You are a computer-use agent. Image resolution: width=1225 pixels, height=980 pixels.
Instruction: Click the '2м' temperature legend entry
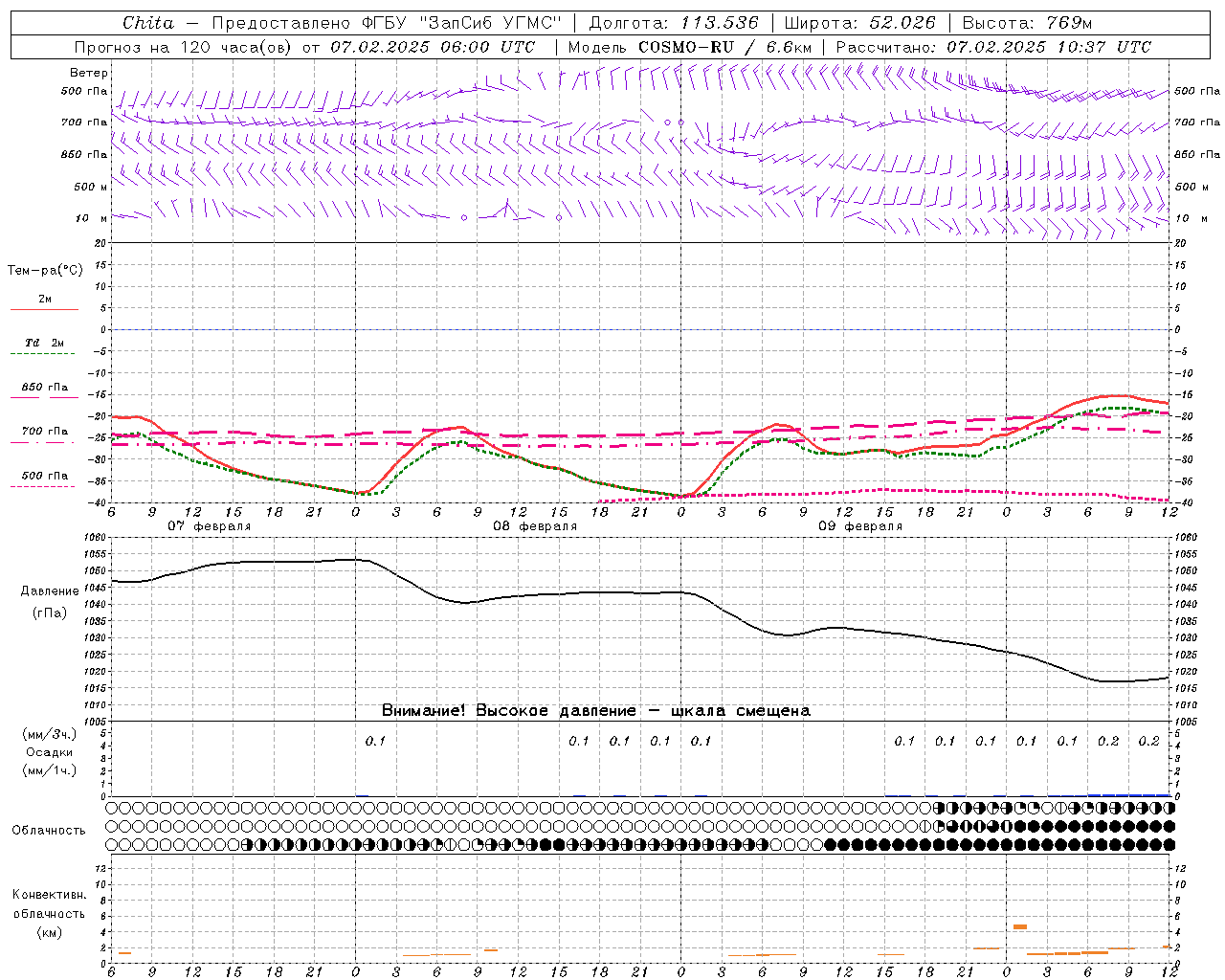coord(45,299)
